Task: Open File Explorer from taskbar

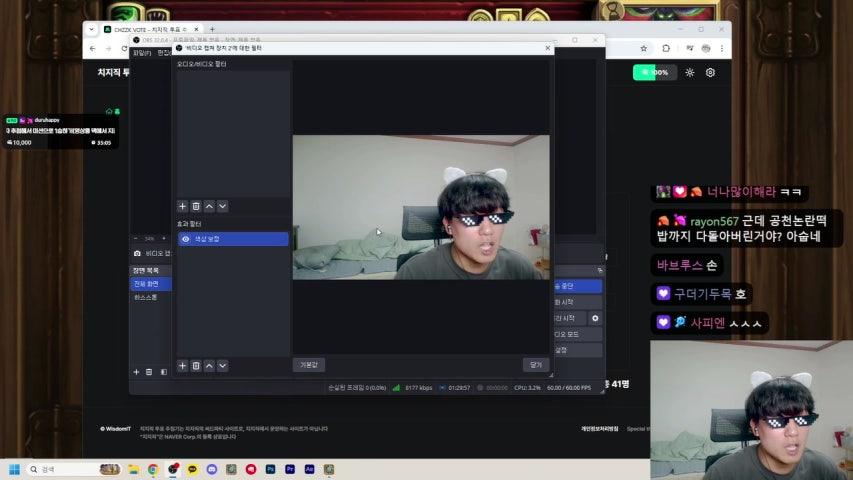Action: 133,469
